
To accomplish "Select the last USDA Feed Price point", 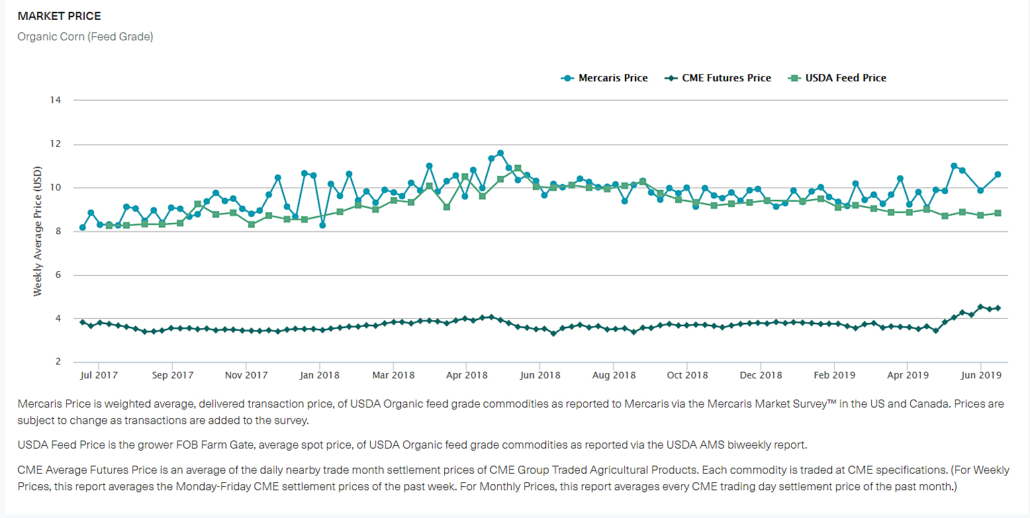I will (x=997, y=213).
